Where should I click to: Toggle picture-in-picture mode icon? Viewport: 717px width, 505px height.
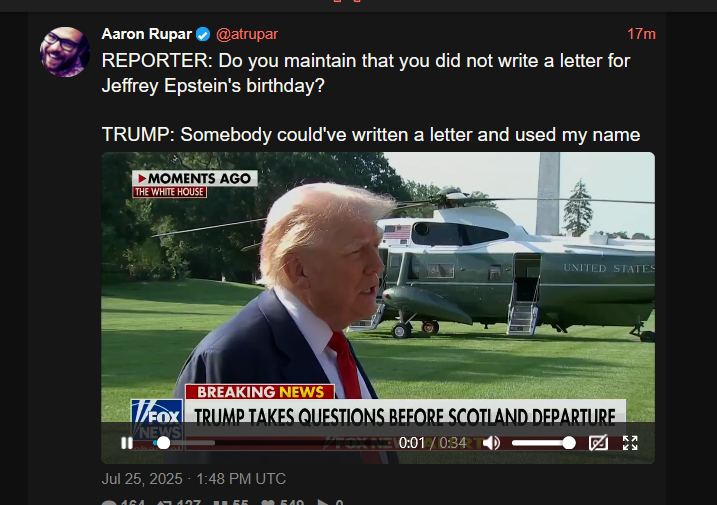[x=598, y=443]
